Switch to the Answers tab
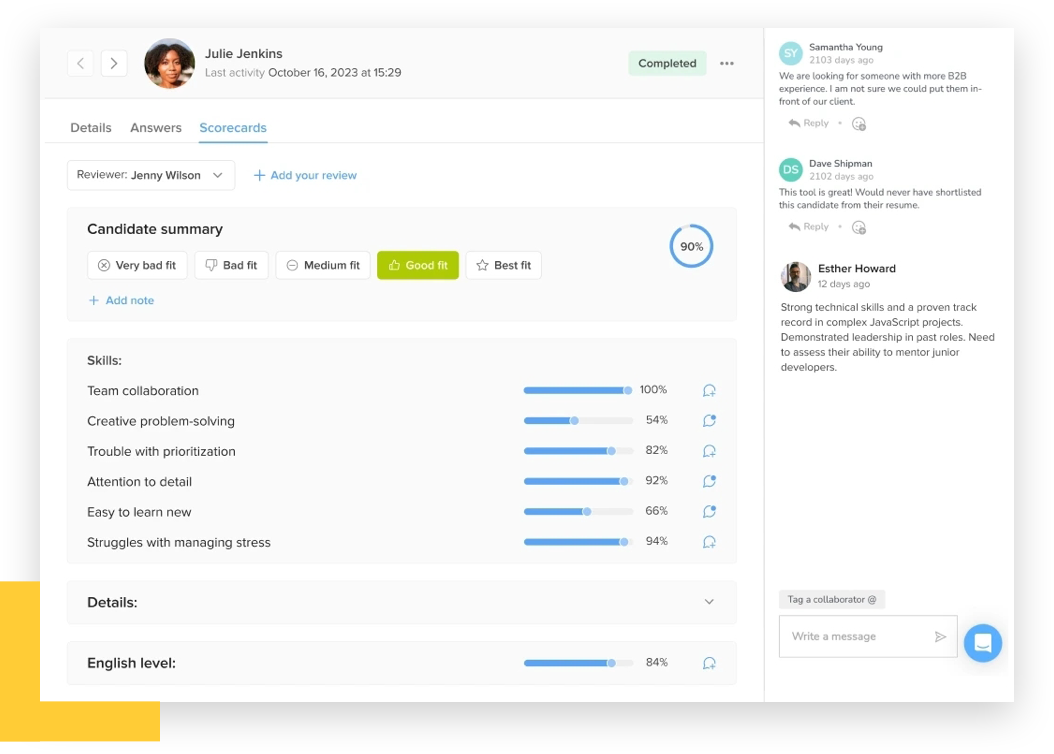1054x754 pixels. (156, 128)
